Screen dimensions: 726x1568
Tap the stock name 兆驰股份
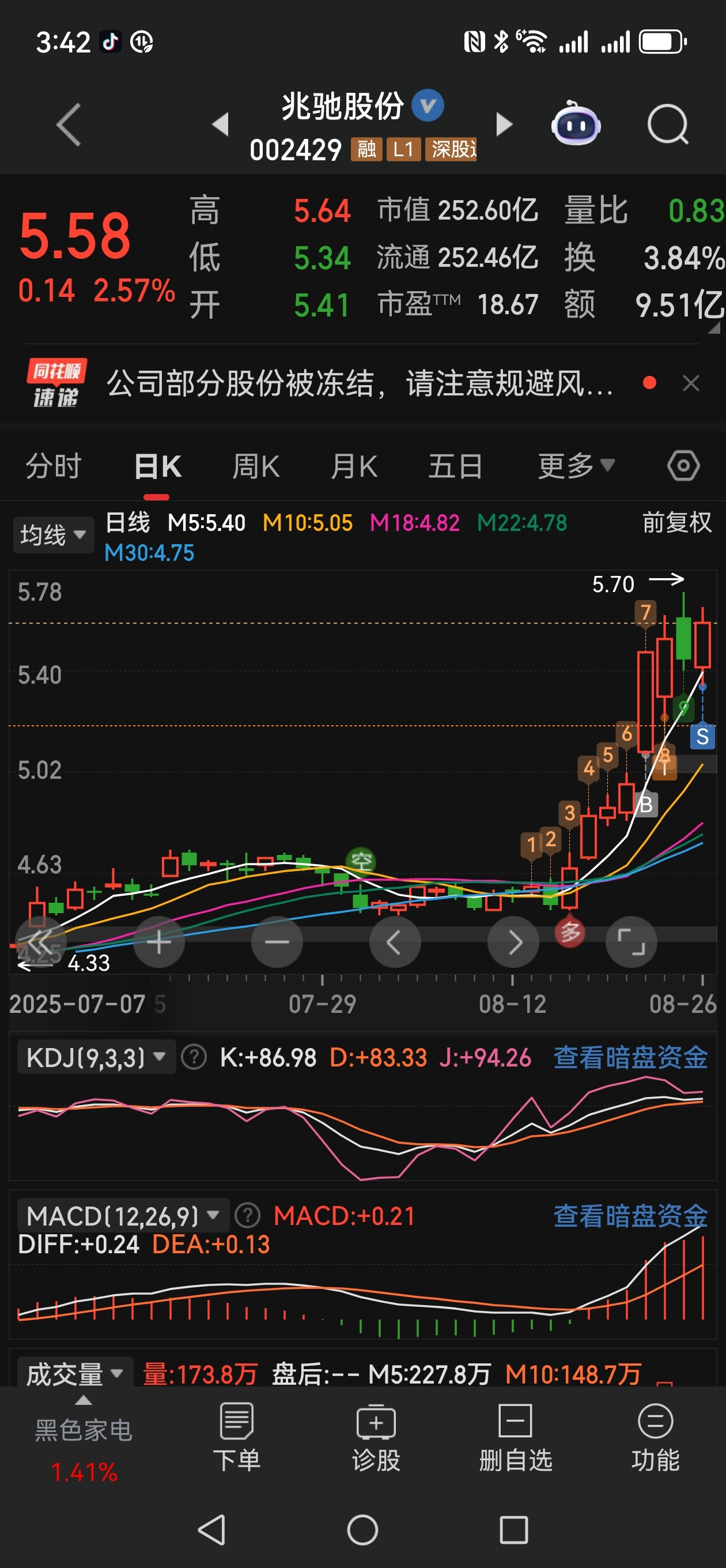click(343, 106)
